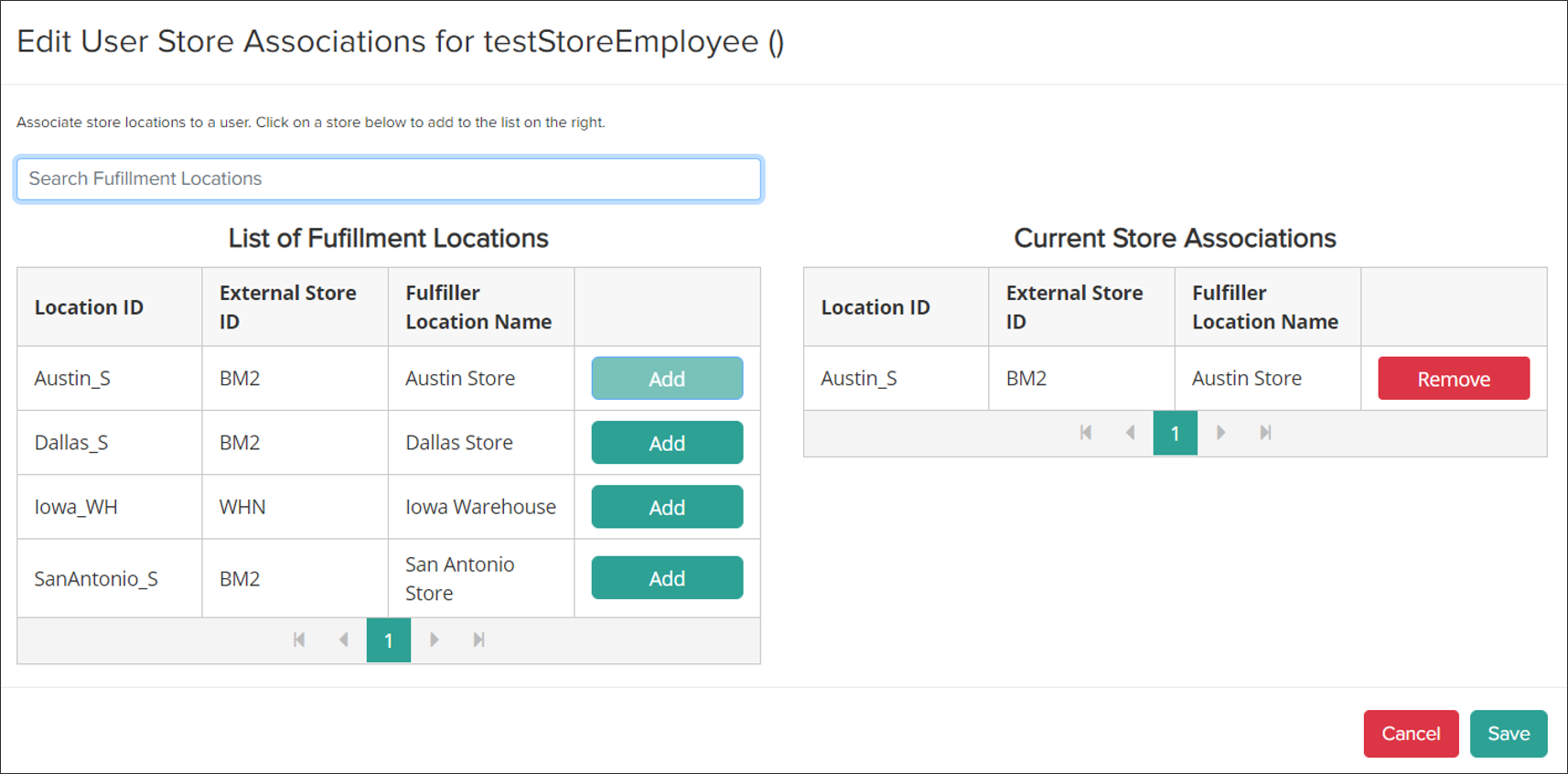Remove the Austin Store association

tap(1454, 379)
